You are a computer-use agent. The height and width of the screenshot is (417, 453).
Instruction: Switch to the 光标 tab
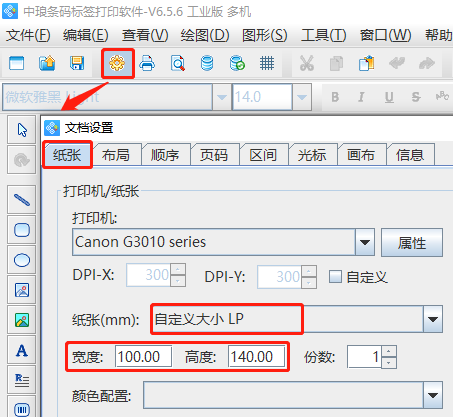(312, 155)
